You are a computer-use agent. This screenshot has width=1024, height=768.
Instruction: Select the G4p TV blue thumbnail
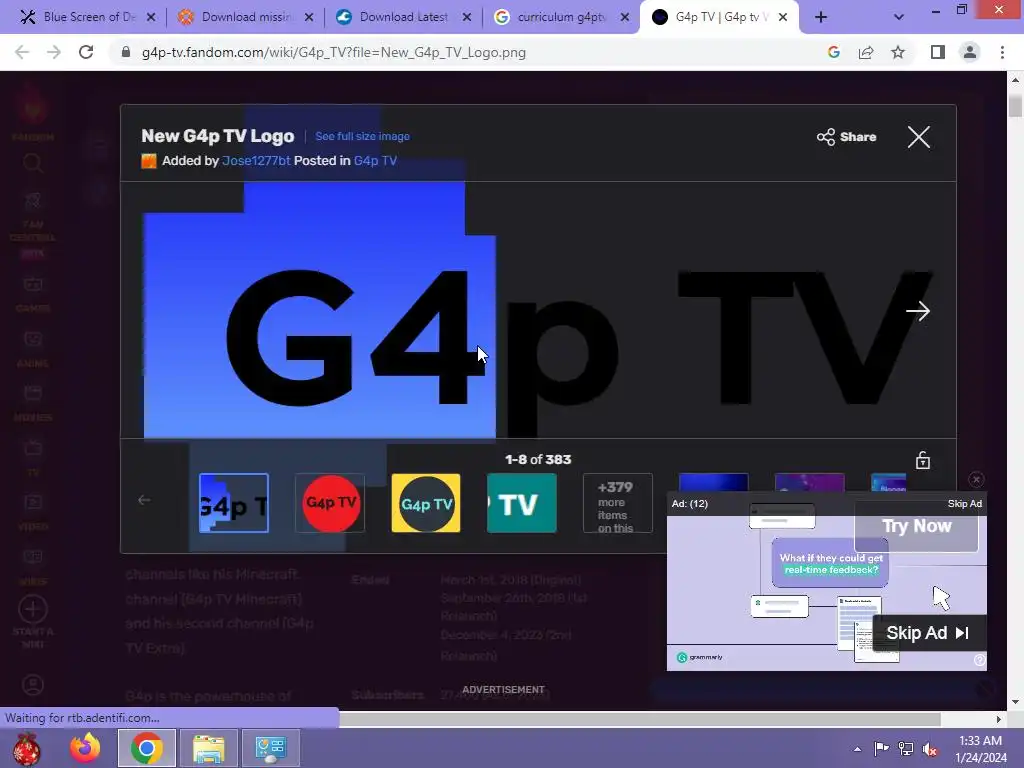pos(234,503)
